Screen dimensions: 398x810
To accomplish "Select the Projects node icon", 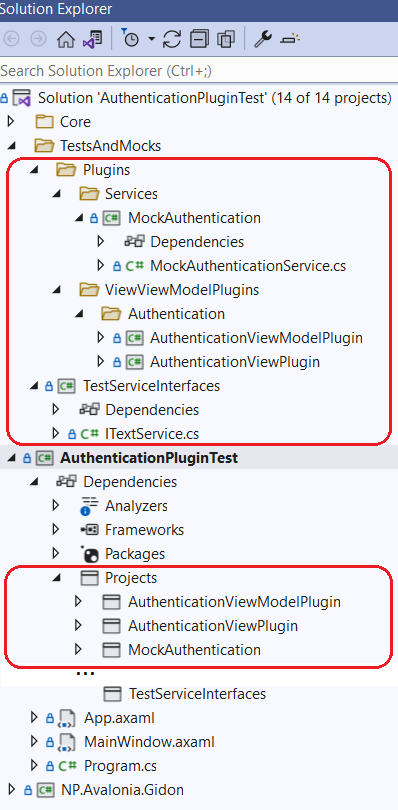I will coord(89,578).
